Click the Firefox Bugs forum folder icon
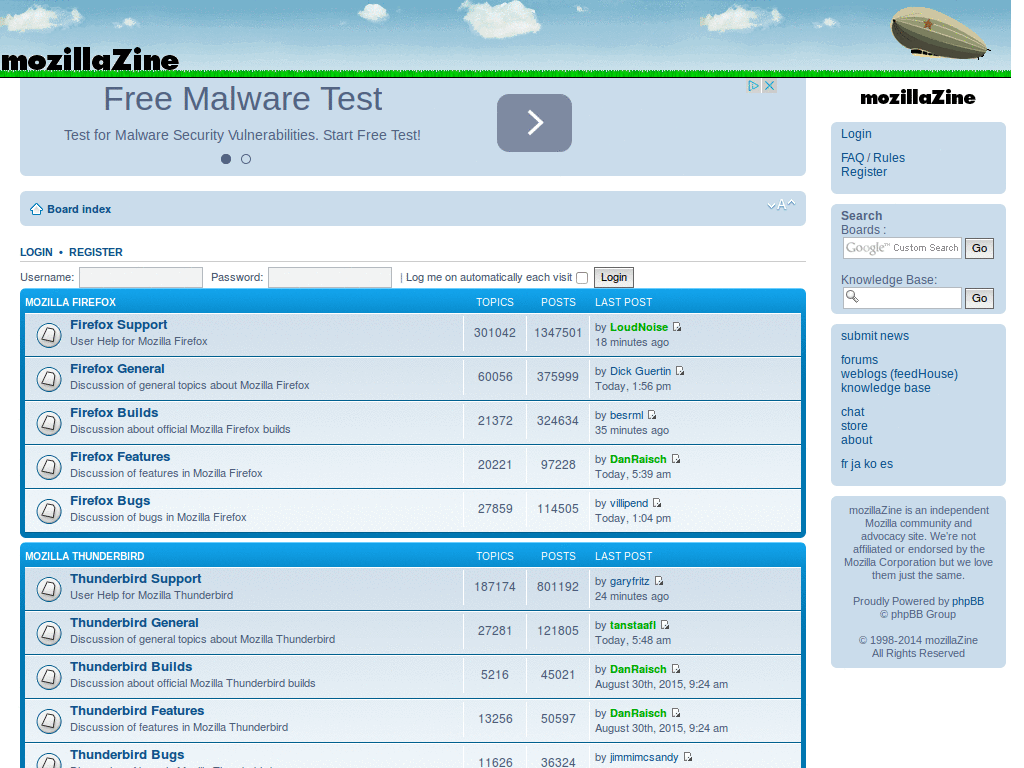 [x=48, y=511]
